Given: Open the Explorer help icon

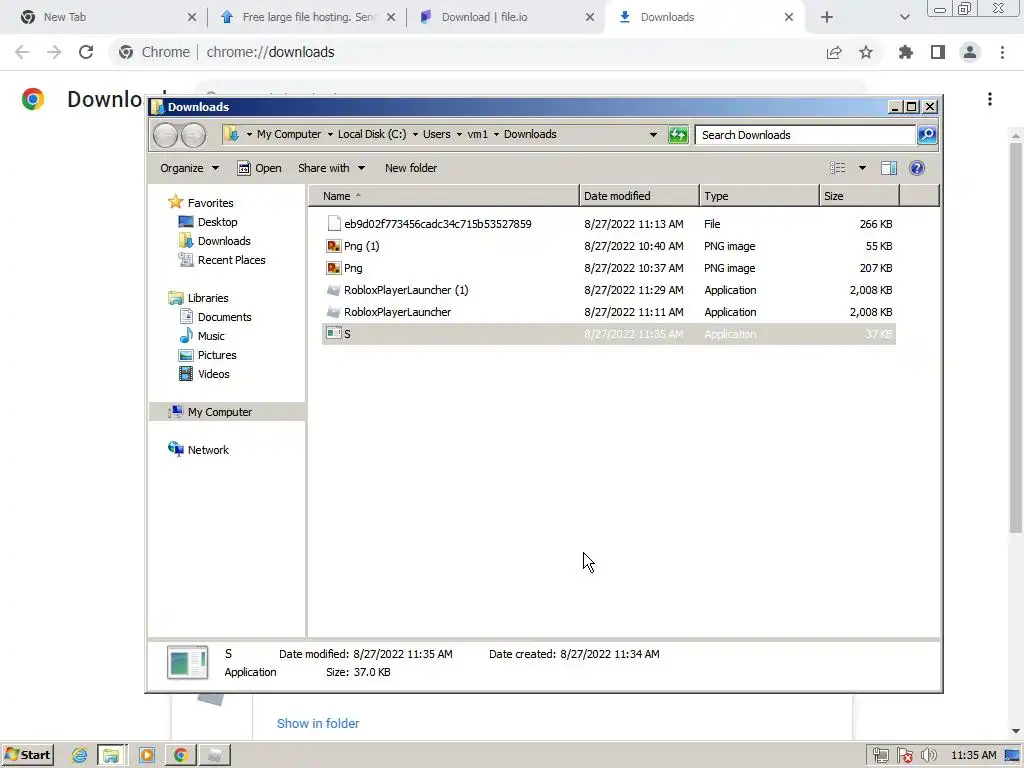Looking at the screenshot, I should coord(917,168).
